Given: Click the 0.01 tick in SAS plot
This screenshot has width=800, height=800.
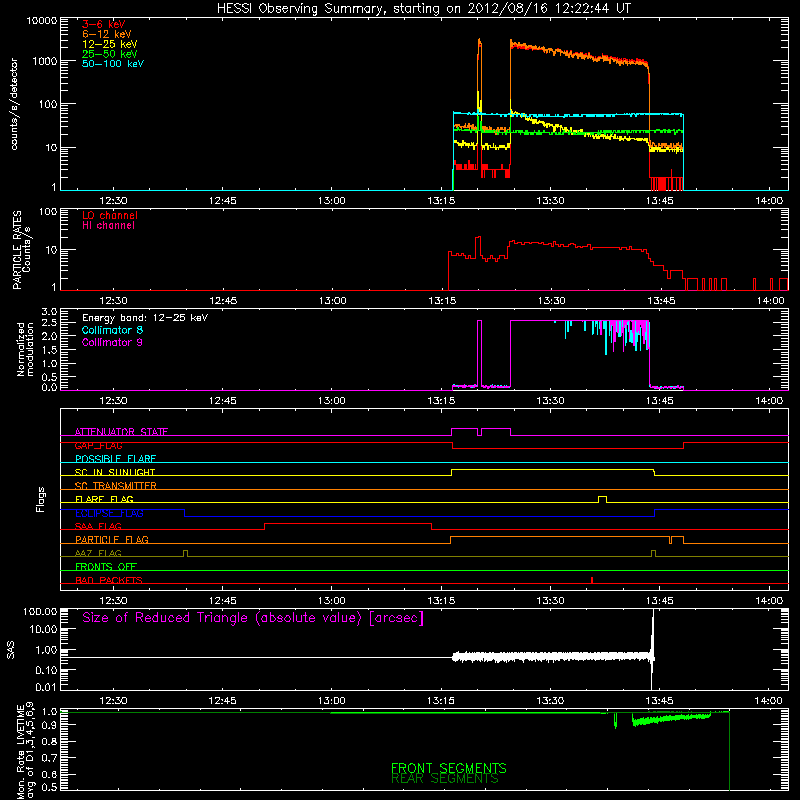Looking at the screenshot, I should (46, 687).
